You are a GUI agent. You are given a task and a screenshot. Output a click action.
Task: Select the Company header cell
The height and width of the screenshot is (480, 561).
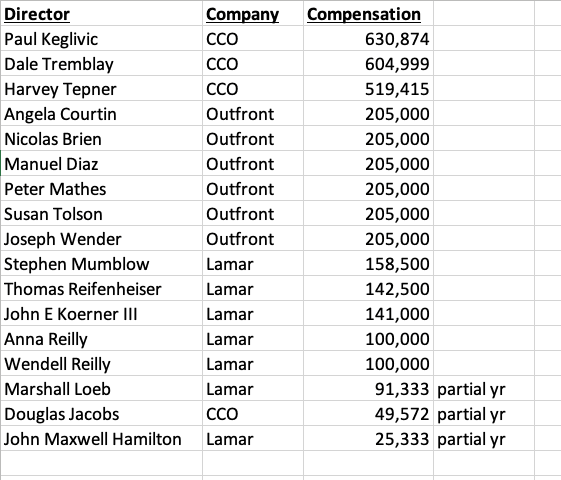[253, 13]
